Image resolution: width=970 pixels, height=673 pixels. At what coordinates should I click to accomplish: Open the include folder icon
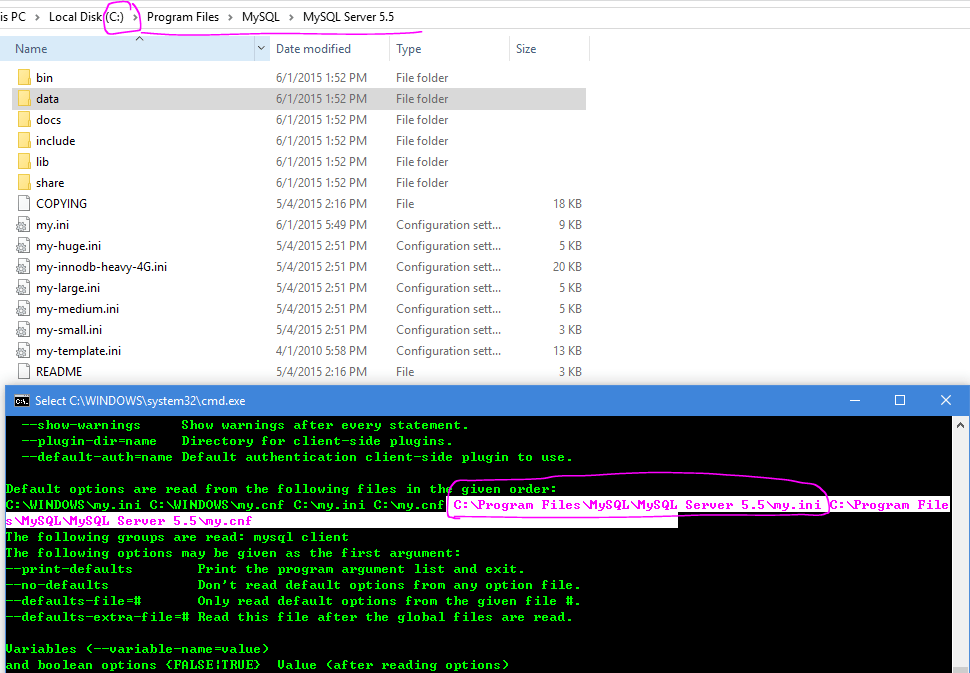25,140
